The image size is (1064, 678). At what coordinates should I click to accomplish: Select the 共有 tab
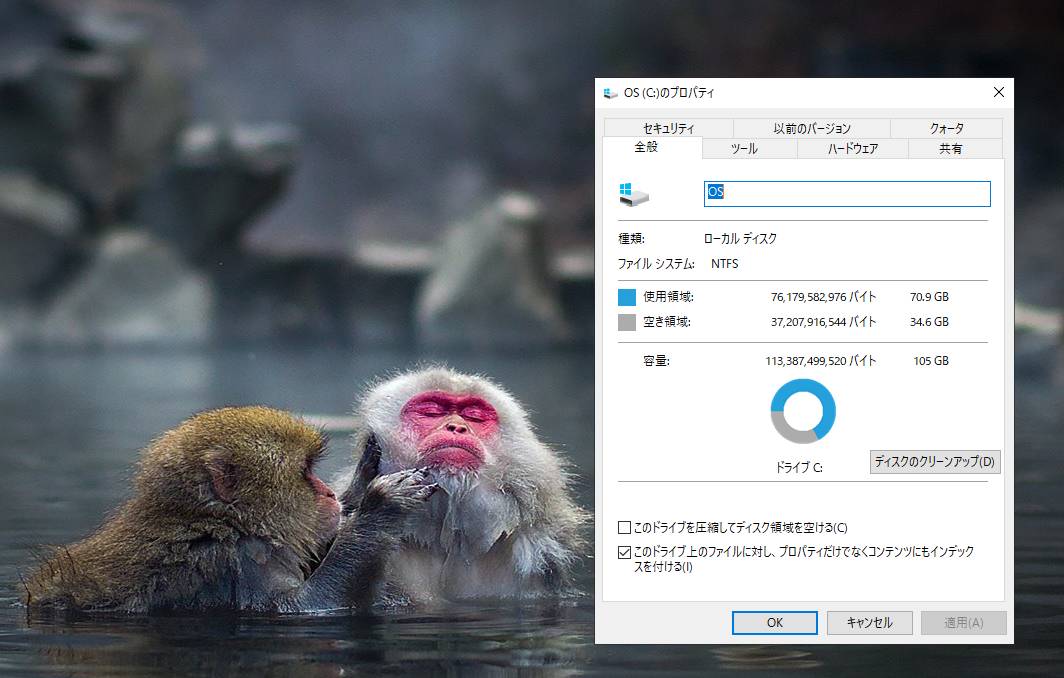[950, 149]
